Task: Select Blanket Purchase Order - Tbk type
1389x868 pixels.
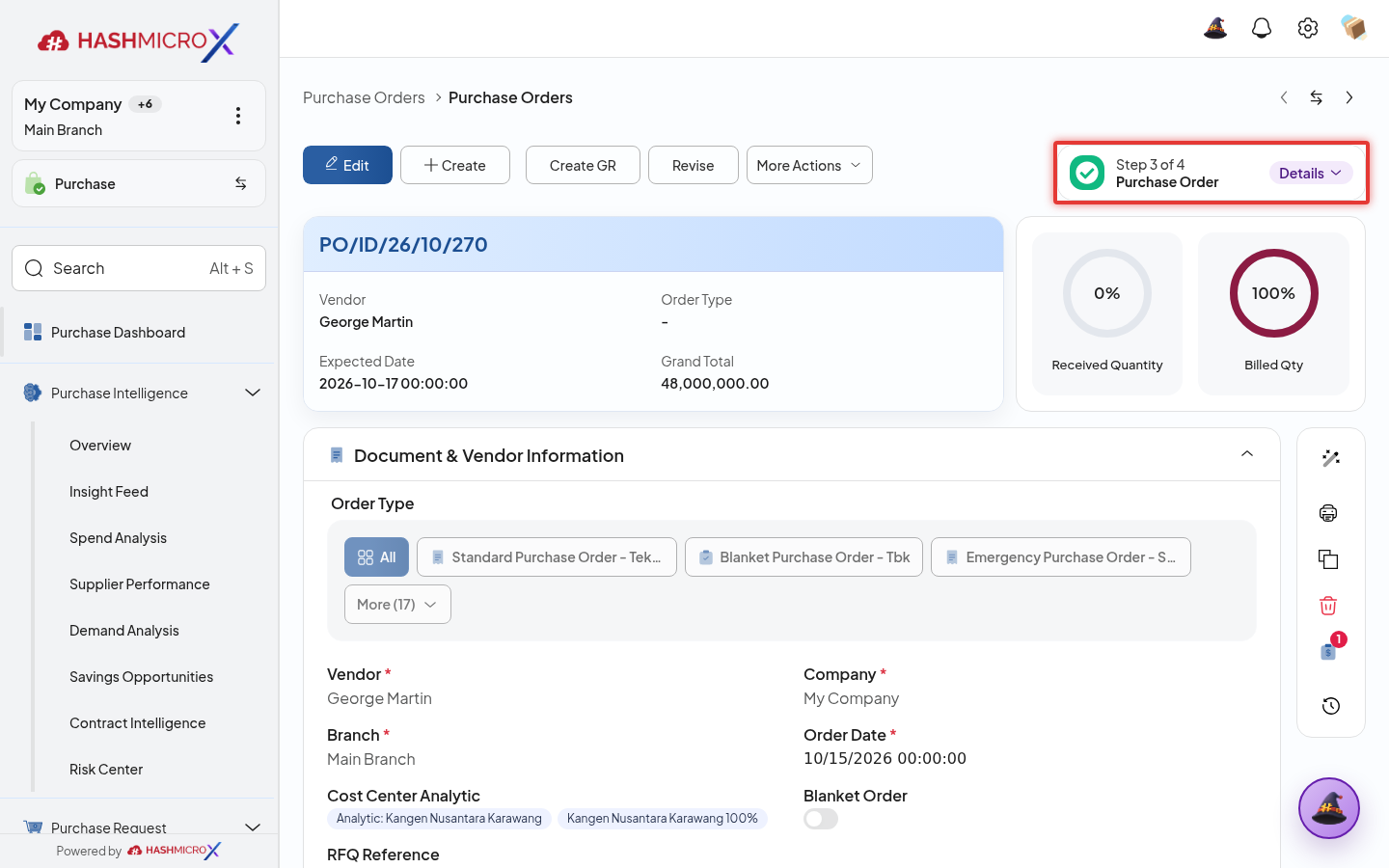Action: (804, 557)
